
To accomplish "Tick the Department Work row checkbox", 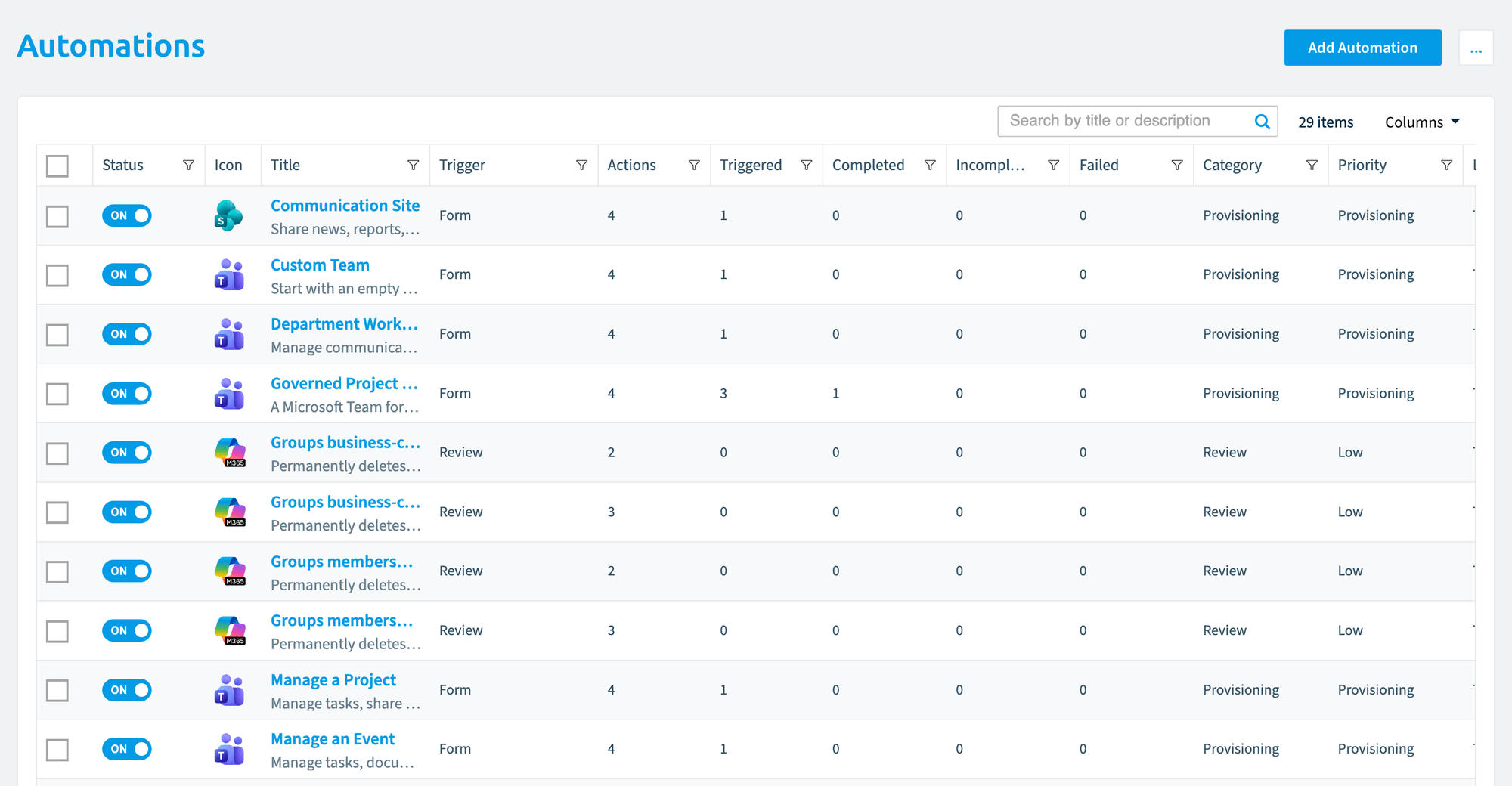I will [57, 335].
